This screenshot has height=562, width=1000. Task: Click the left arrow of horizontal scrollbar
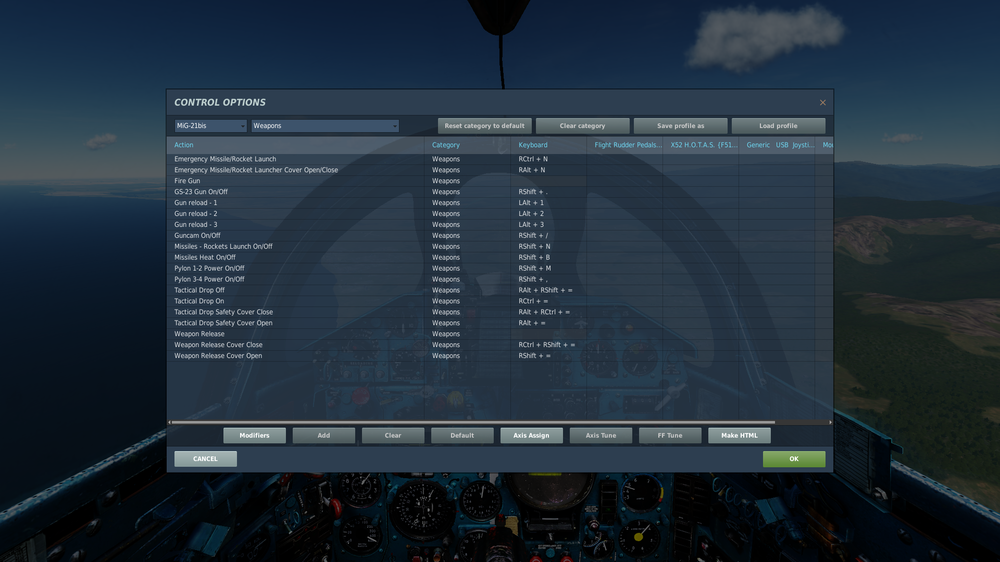[170, 422]
